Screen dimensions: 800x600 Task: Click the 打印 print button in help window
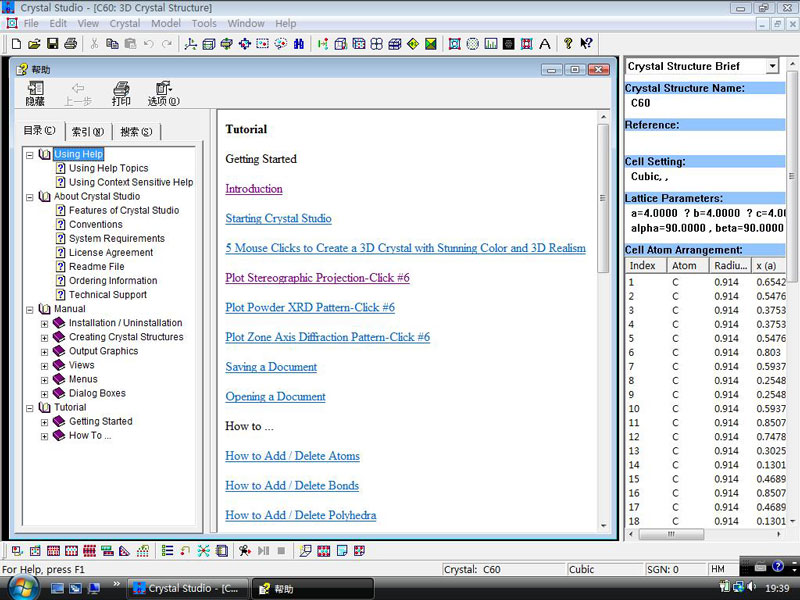(121, 93)
